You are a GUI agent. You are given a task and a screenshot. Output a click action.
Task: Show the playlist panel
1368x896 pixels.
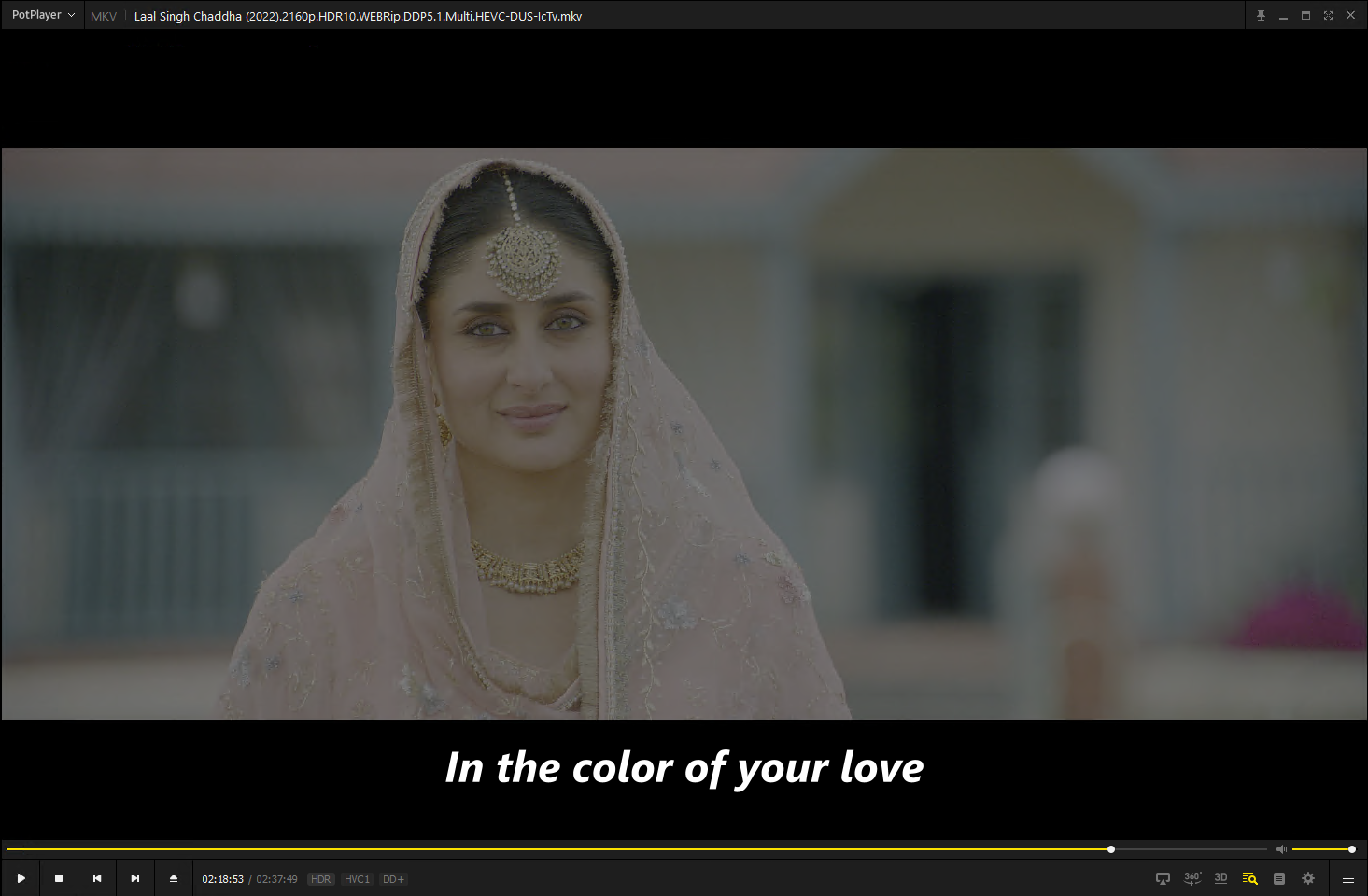point(1279,878)
